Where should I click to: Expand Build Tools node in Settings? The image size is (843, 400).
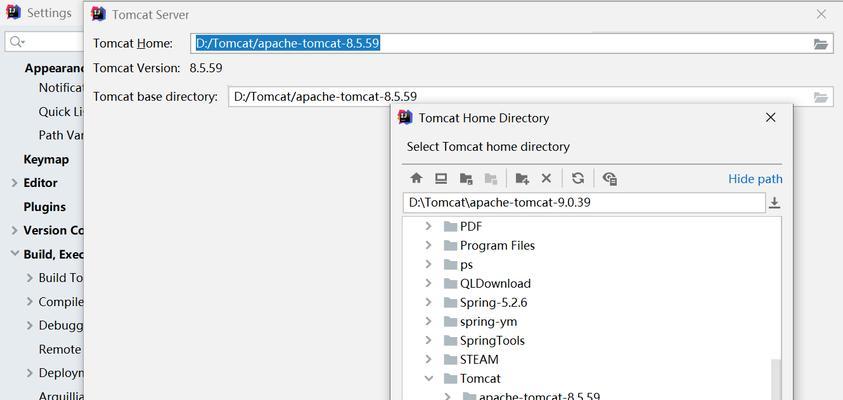[30, 278]
